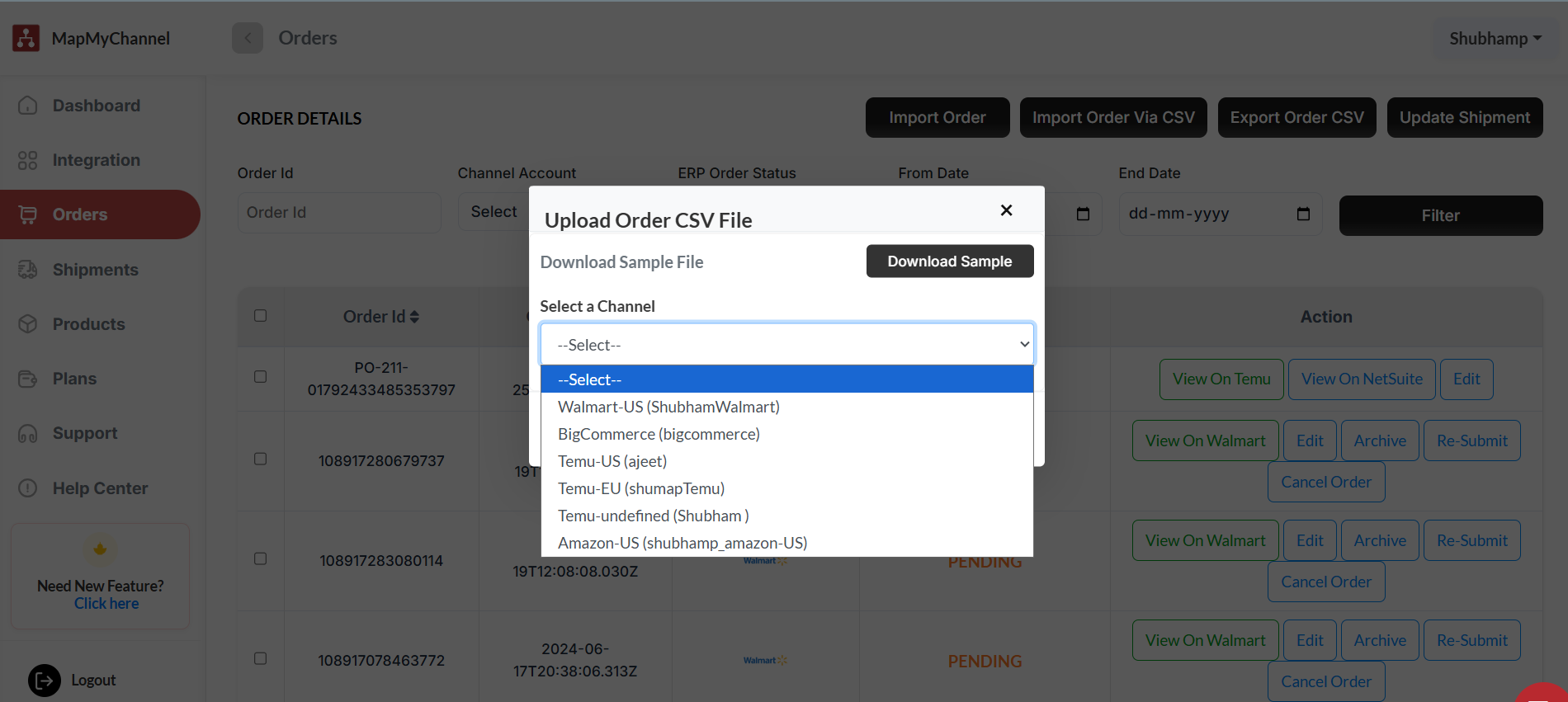Follow the Click here new feature link
Image resolution: width=1568 pixels, height=702 pixels.
106,604
